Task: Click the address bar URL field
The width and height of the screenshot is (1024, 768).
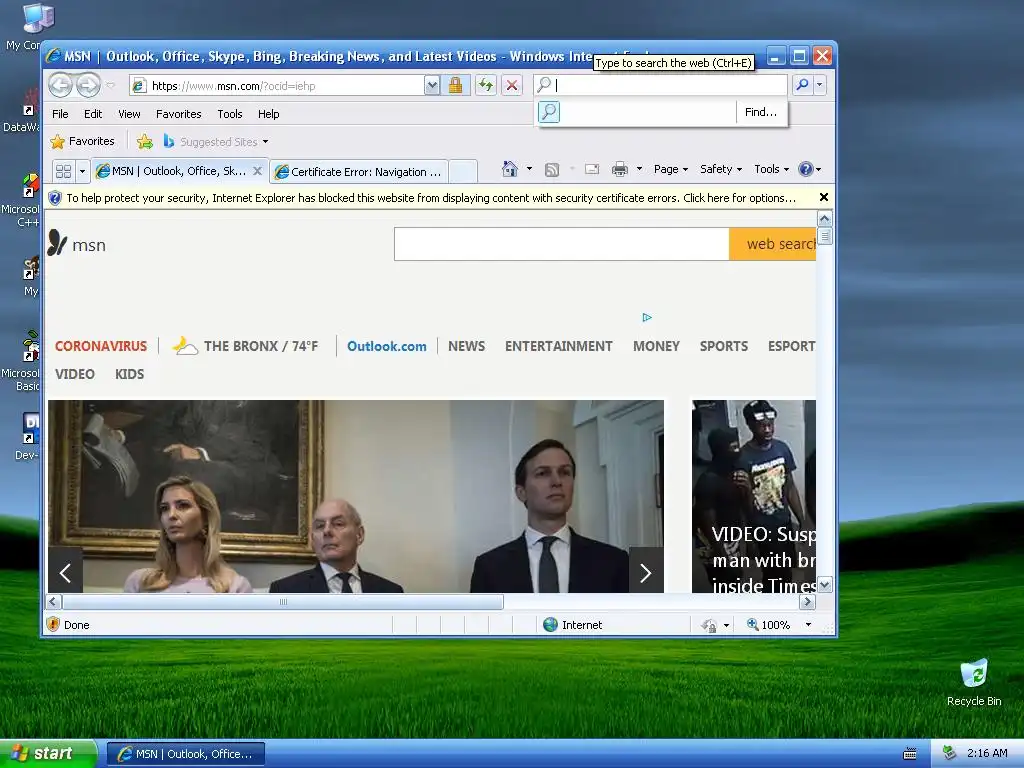Action: tap(277, 86)
